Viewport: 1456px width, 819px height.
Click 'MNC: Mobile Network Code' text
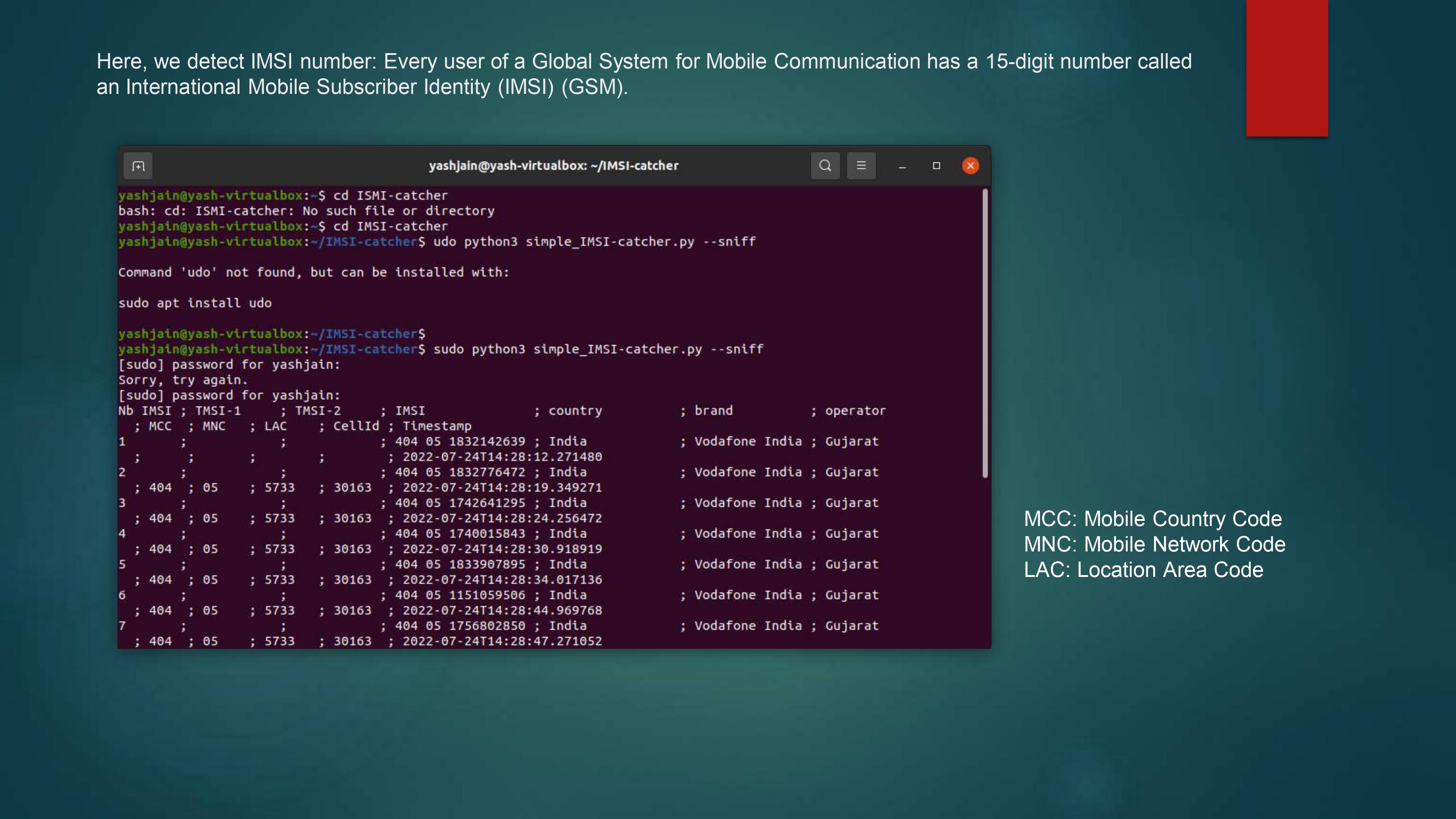tap(1155, 544)
